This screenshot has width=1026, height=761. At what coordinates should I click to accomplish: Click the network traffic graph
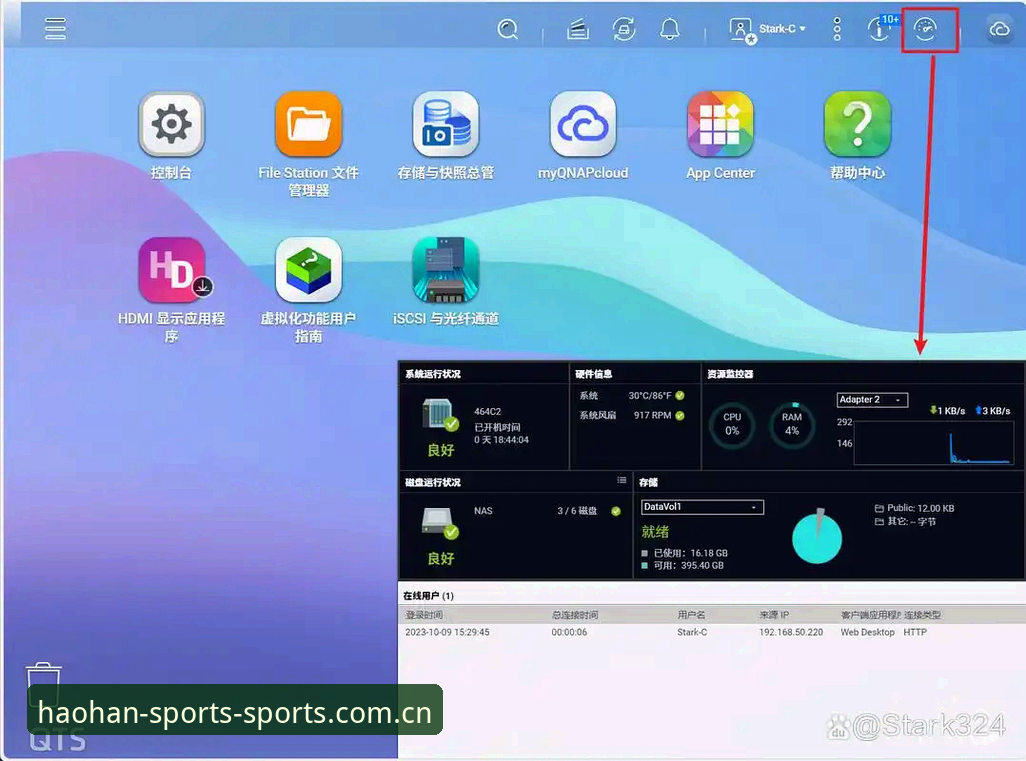point(932,444)
